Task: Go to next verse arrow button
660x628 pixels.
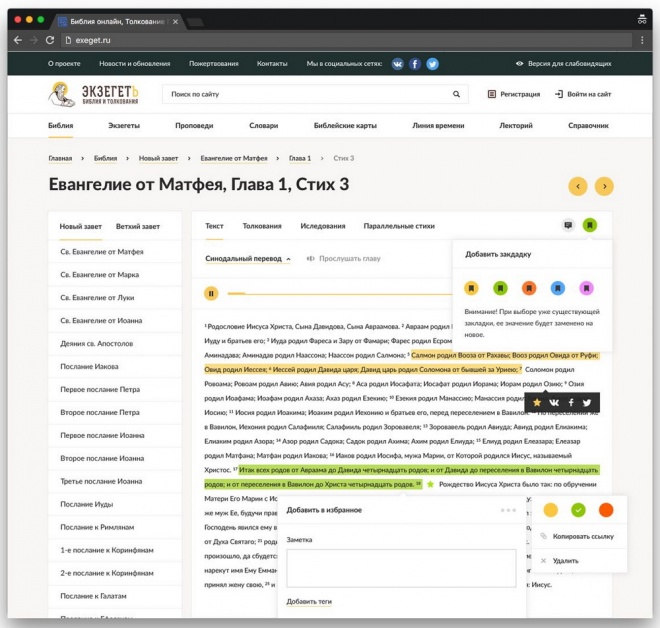Action: pos(604,186)
